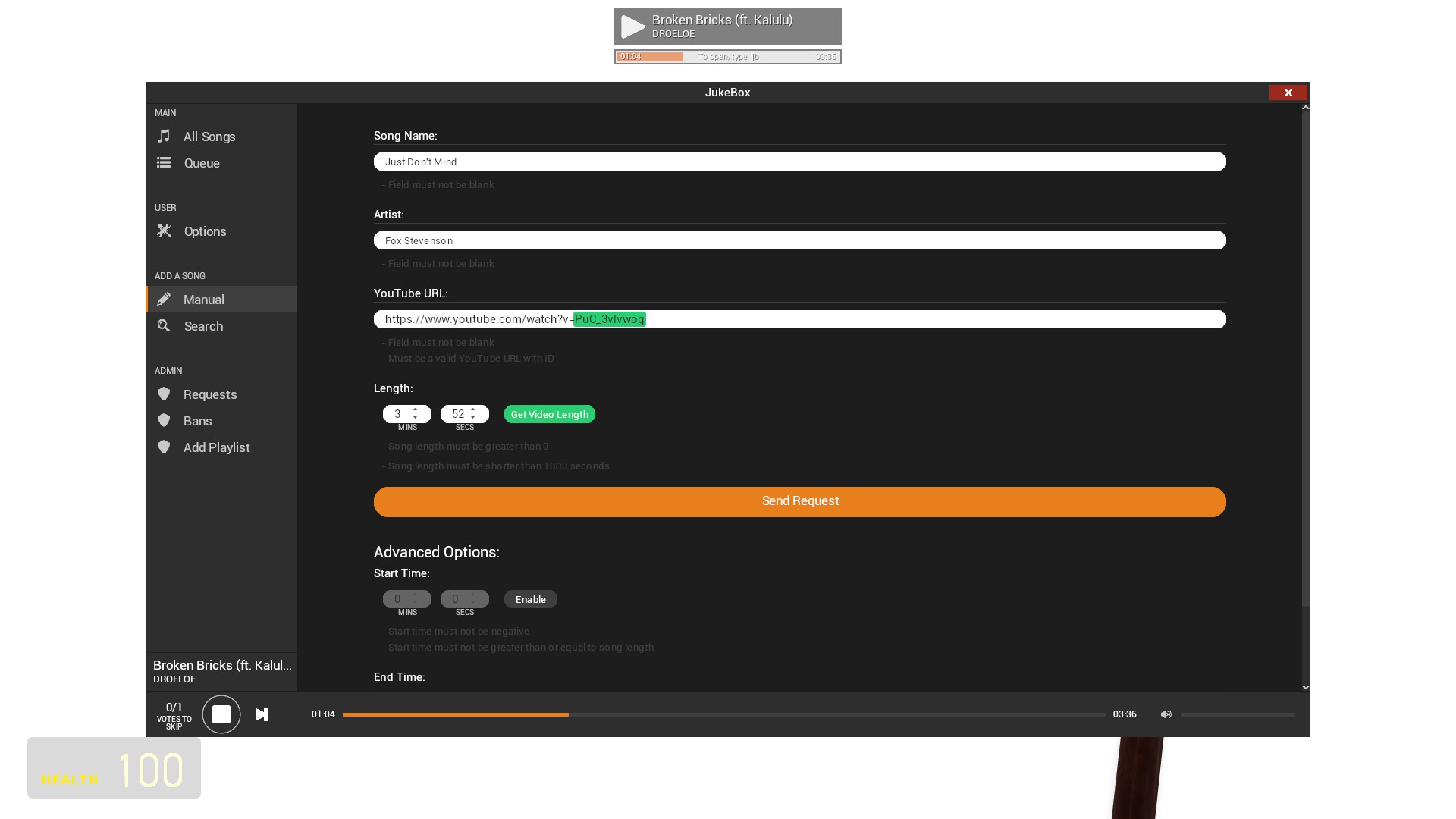Click the play triangle in the top widget

(632, 27)
